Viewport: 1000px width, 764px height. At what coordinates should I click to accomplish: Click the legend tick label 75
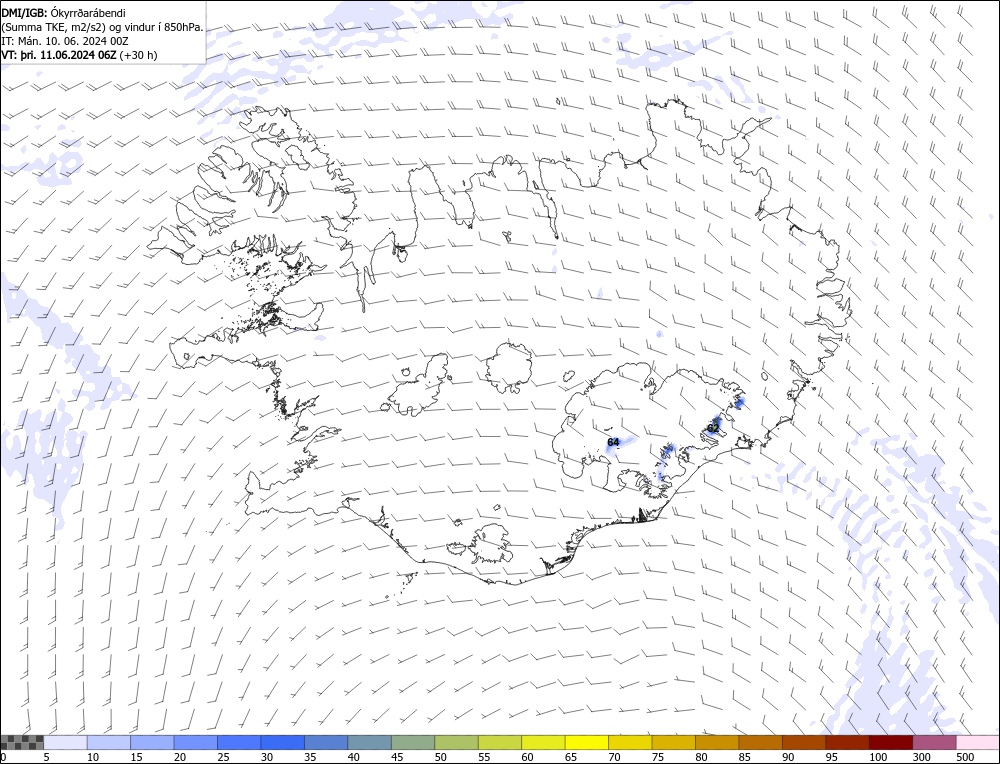[657, 757]
